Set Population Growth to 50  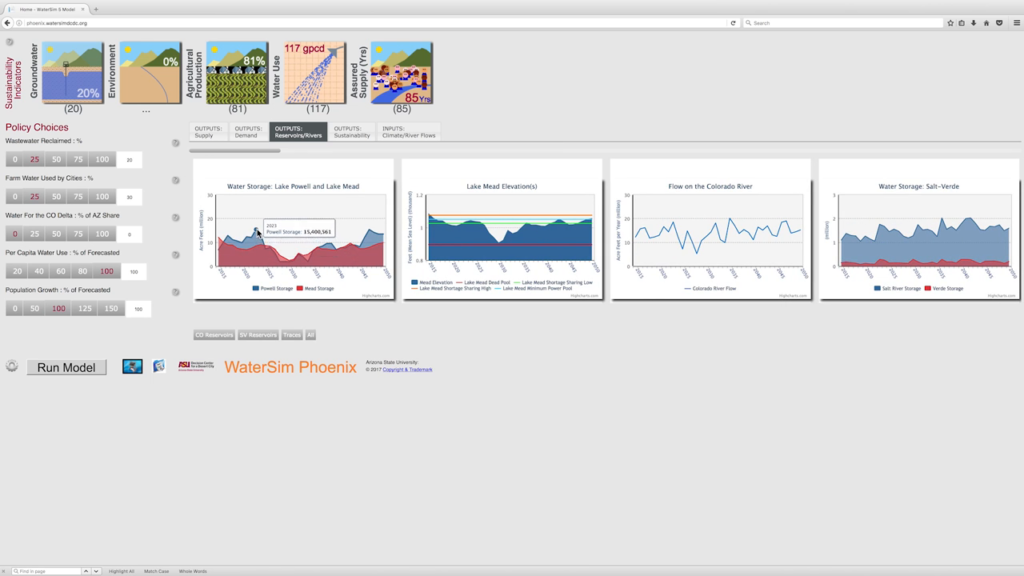35,308
